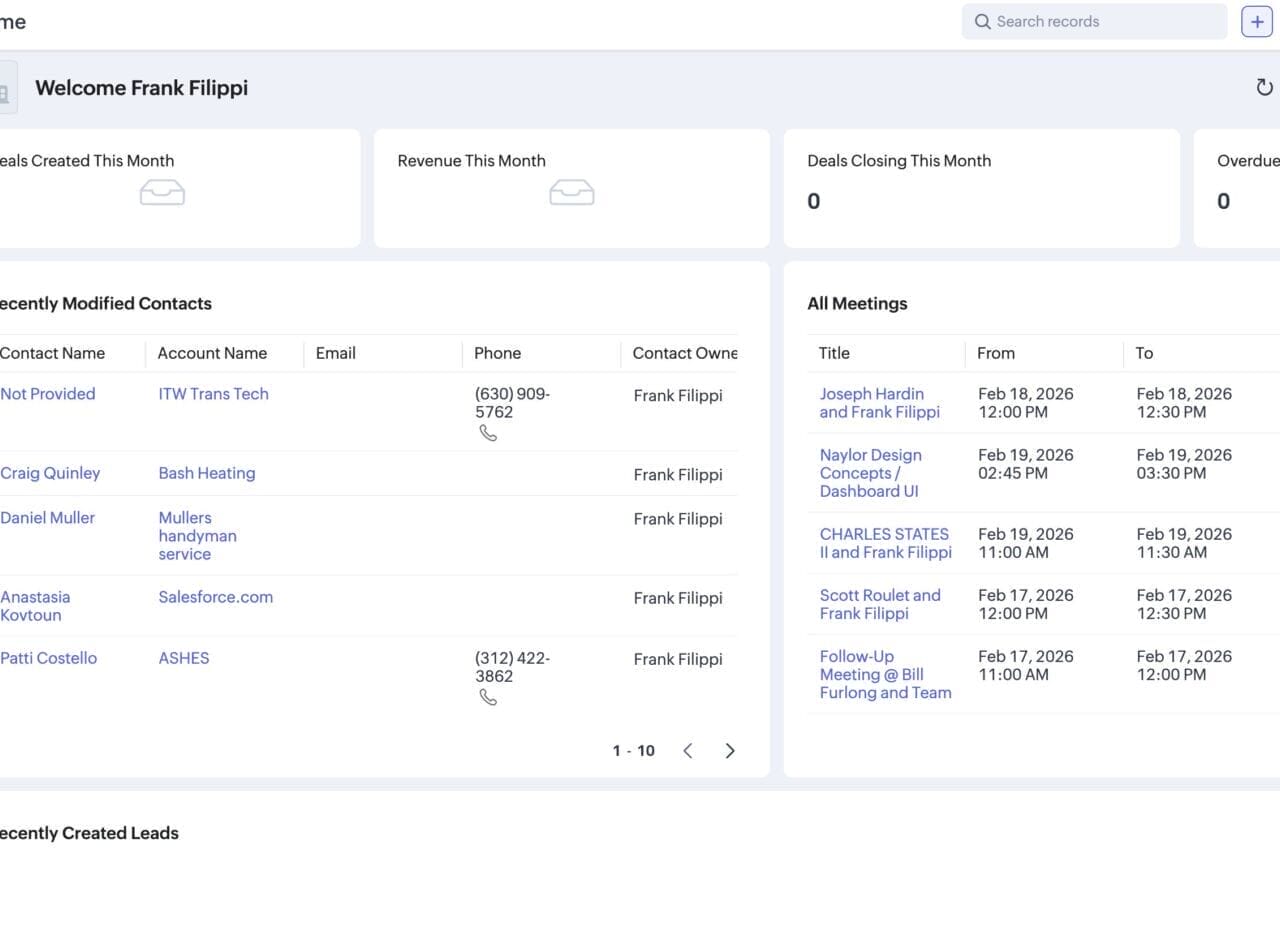Open the Salesforce.com account

pos(215,597)
